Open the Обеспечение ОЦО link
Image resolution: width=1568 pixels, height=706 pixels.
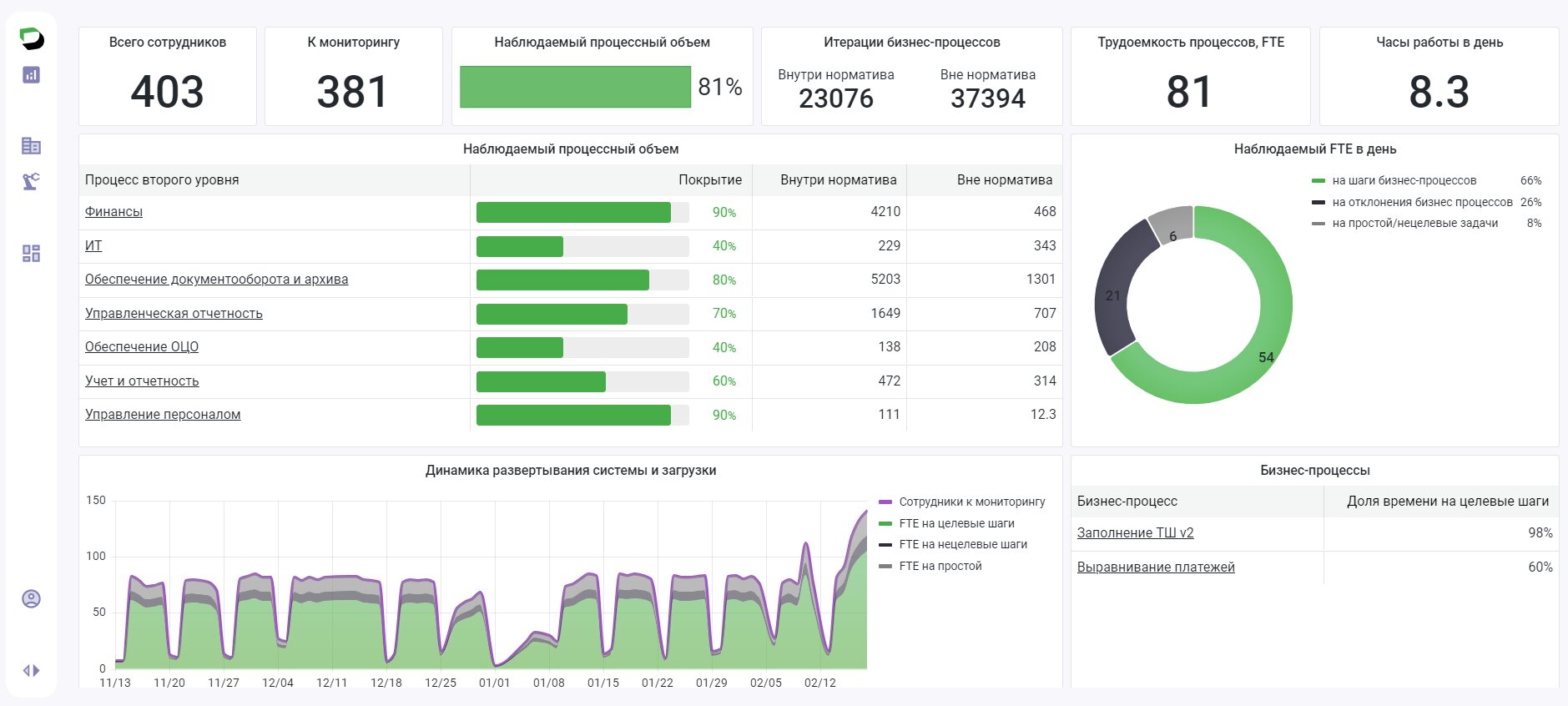142,347
